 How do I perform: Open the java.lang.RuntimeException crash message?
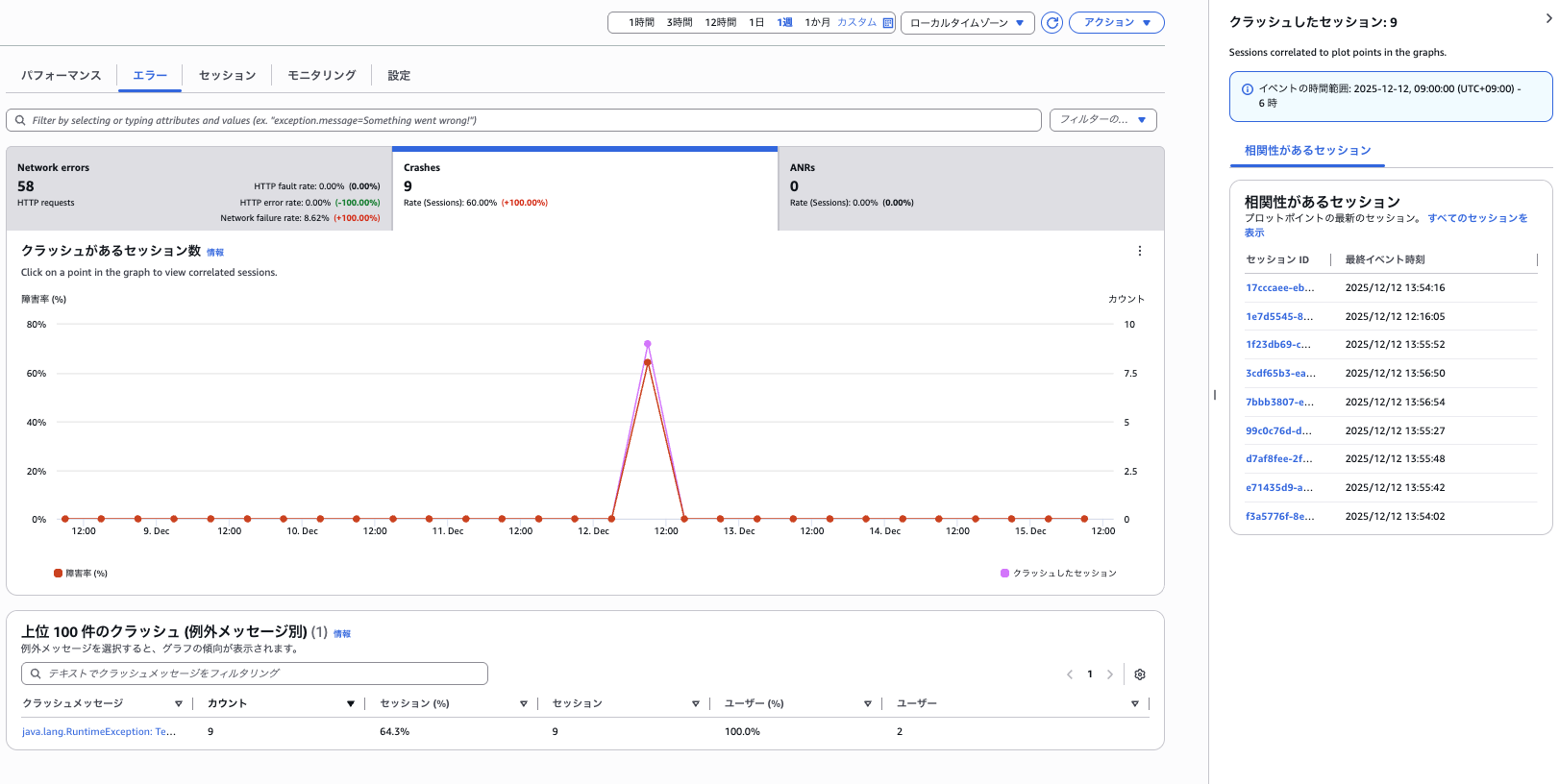(x=99, y=732)
